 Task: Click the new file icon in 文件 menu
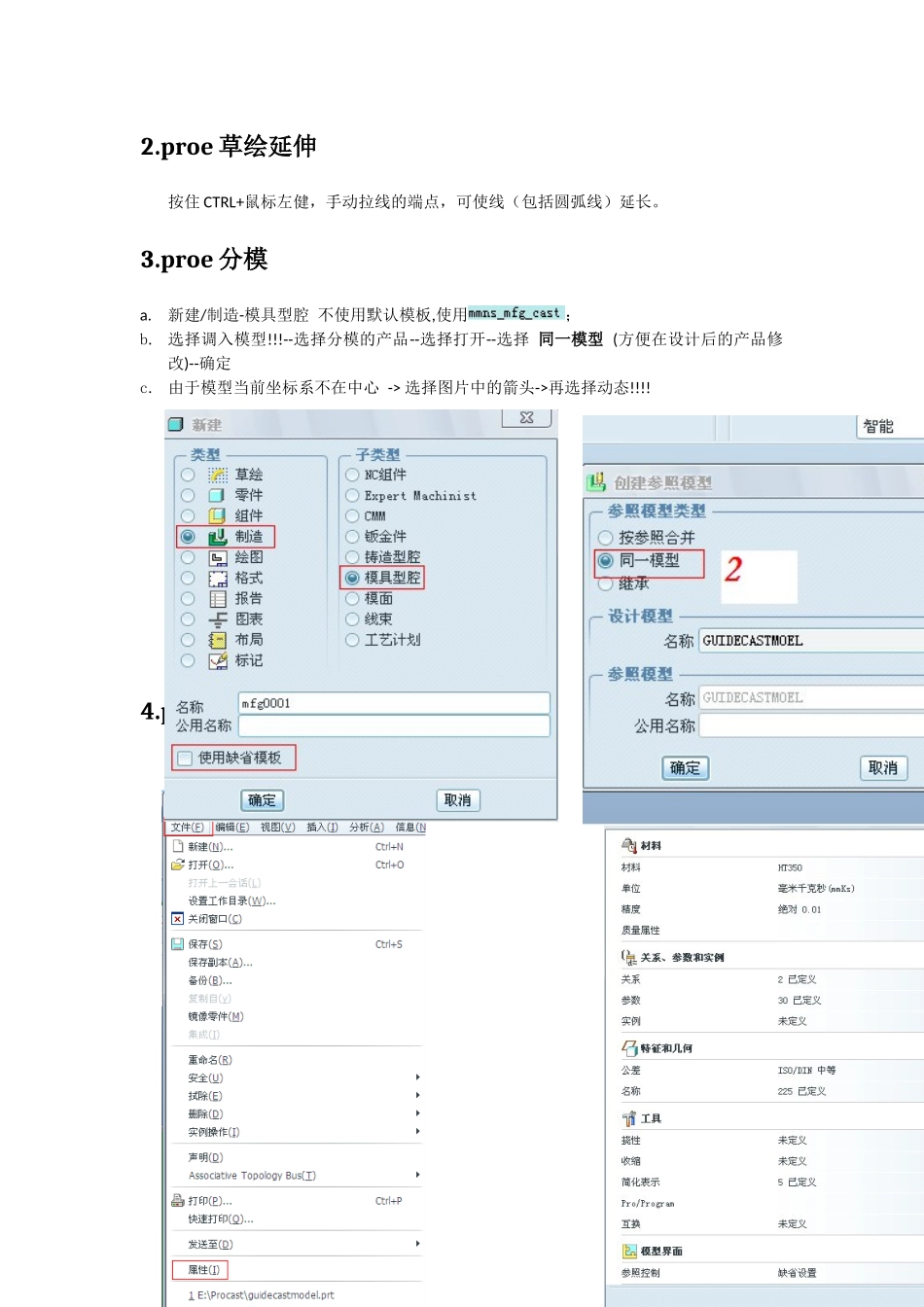click(x=177, y=847)
